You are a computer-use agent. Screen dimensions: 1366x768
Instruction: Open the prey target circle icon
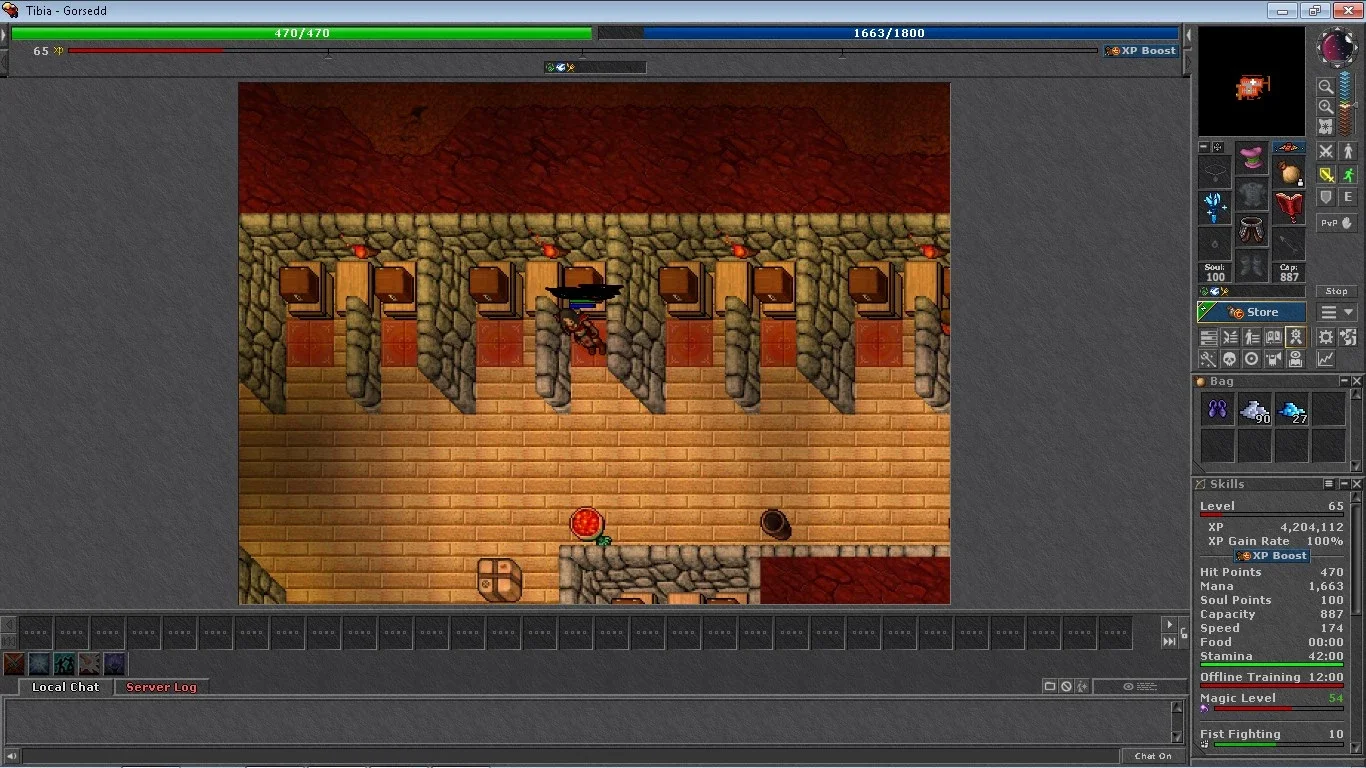click(x=1252, y=359)
